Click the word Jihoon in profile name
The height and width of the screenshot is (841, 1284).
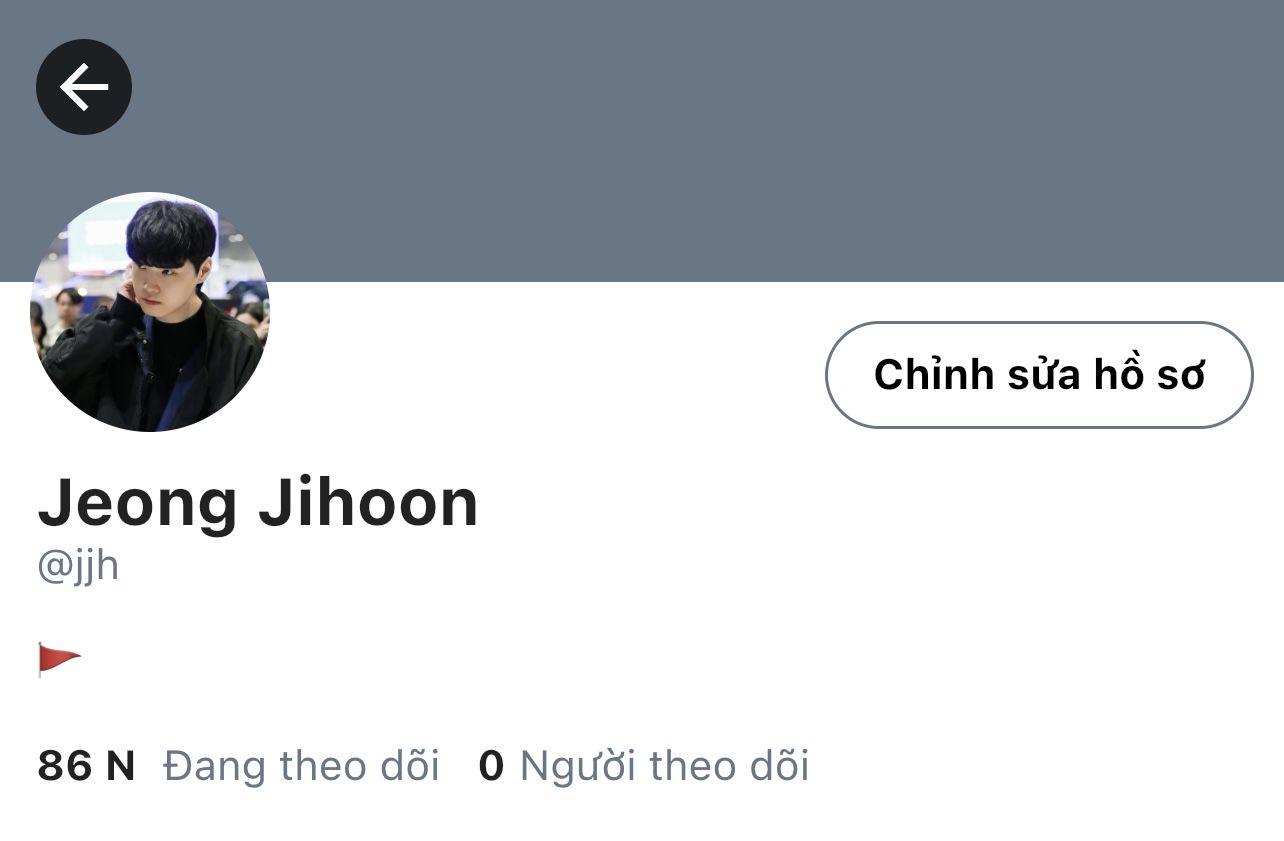pos(368,503)
